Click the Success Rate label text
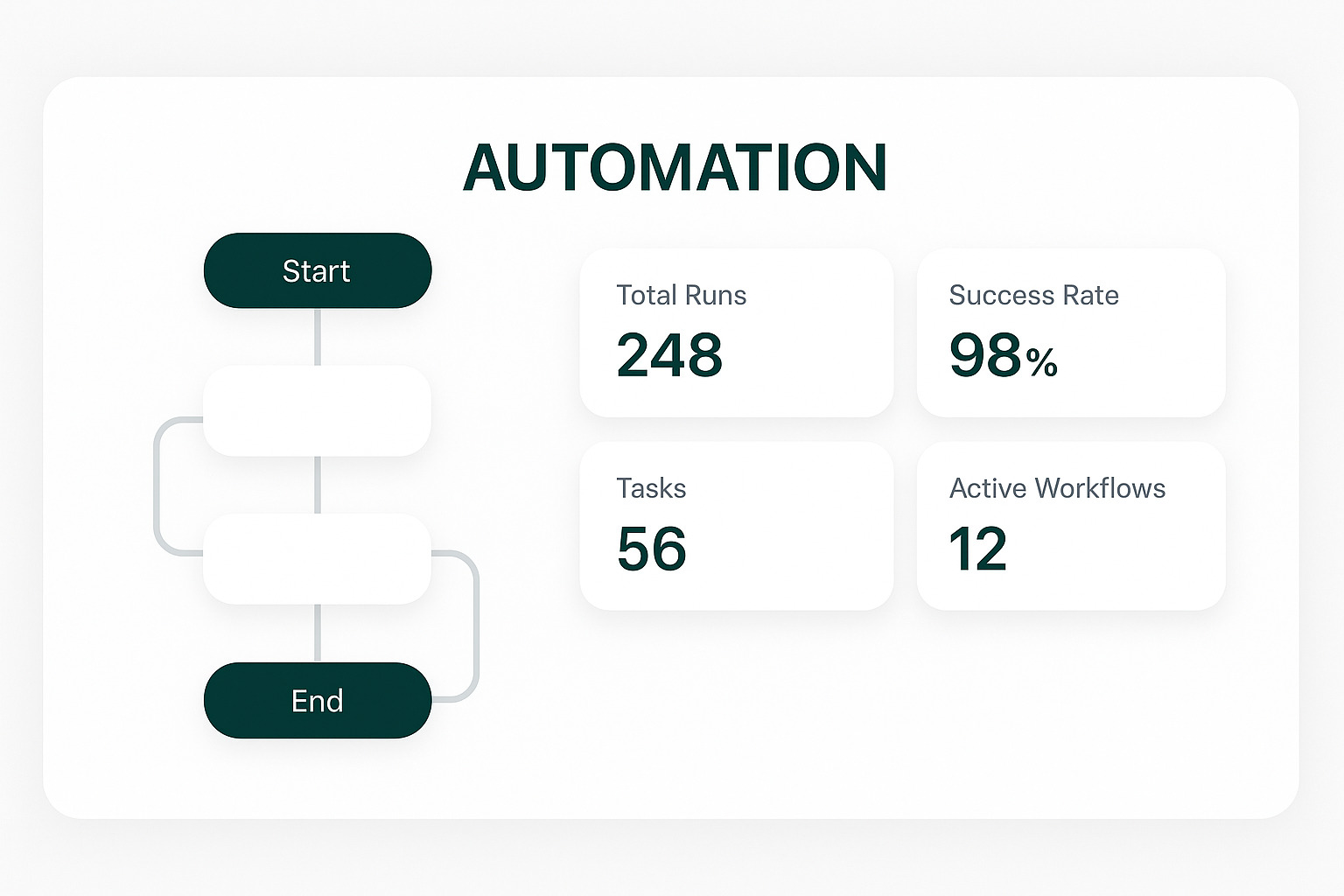 tap(1034, 296)
